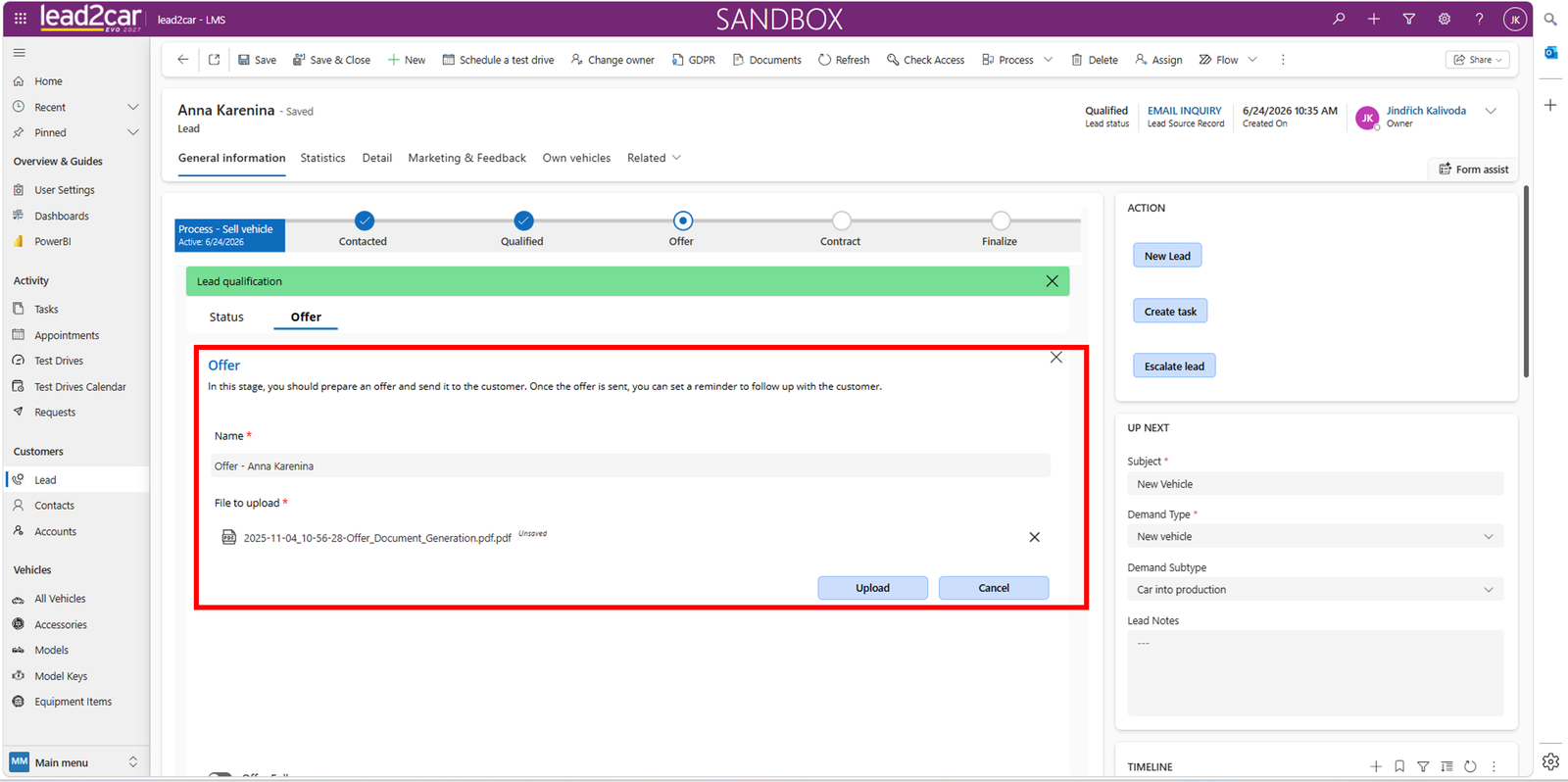Open the help question mark icon
Image resolution: width=1568 pixels, height=782 pixels.
pyautogui.click(x=1480, y=19)
